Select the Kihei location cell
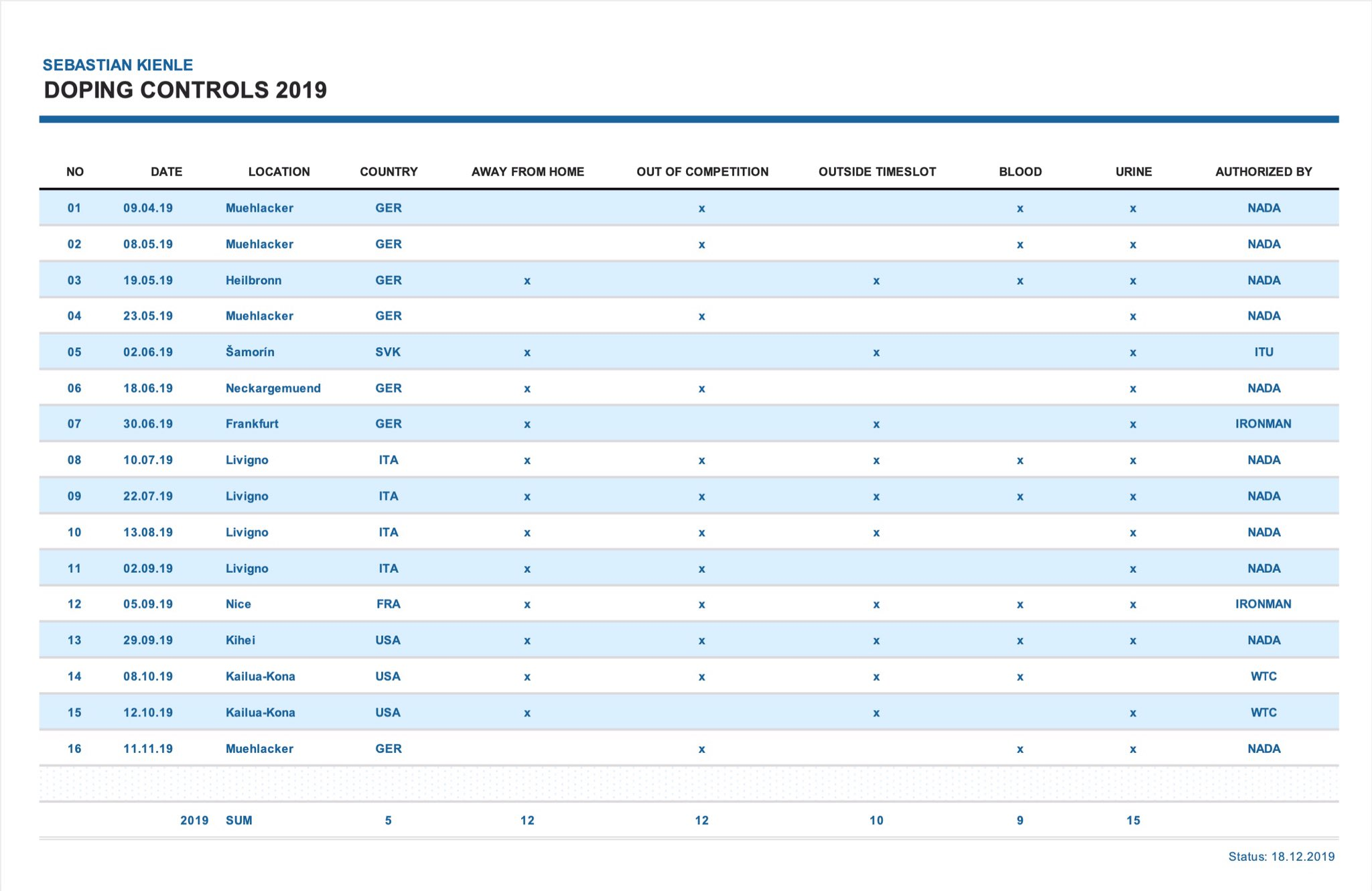 [241, 640]
